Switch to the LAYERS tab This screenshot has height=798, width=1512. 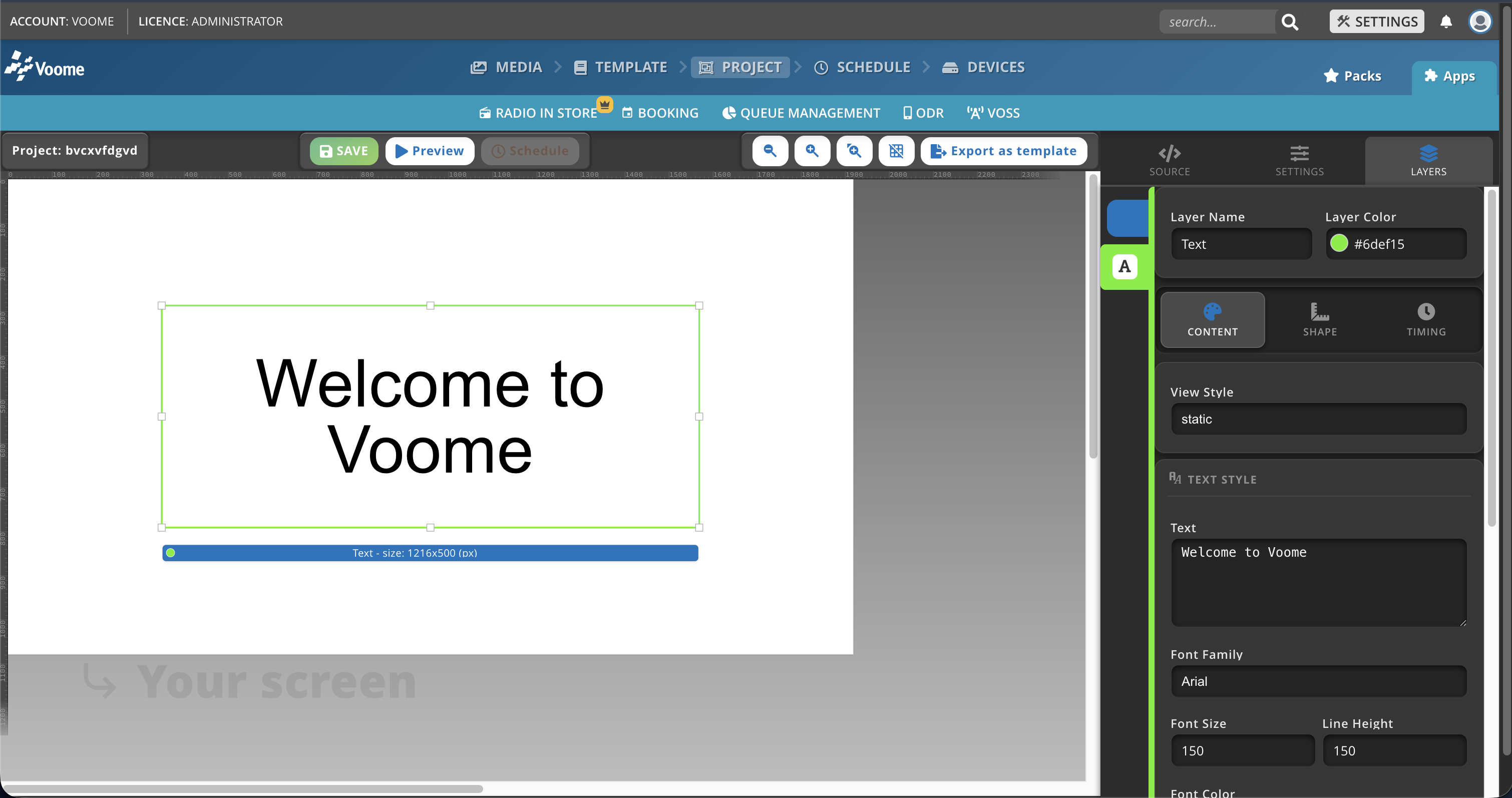tap(1428, 161)
